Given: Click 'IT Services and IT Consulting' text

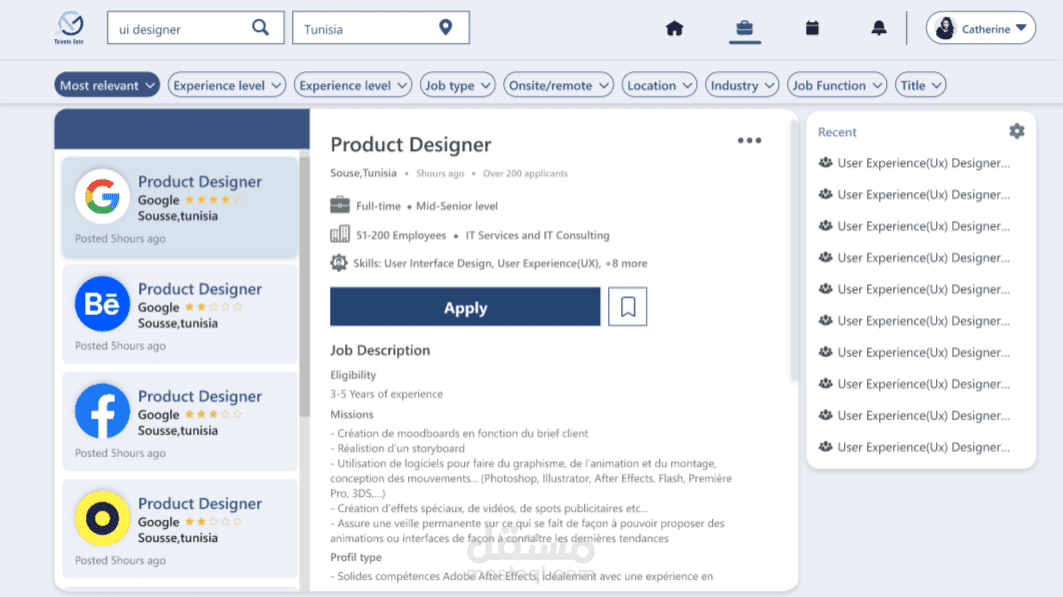Looking at the screenshot, I should point(538,235).
